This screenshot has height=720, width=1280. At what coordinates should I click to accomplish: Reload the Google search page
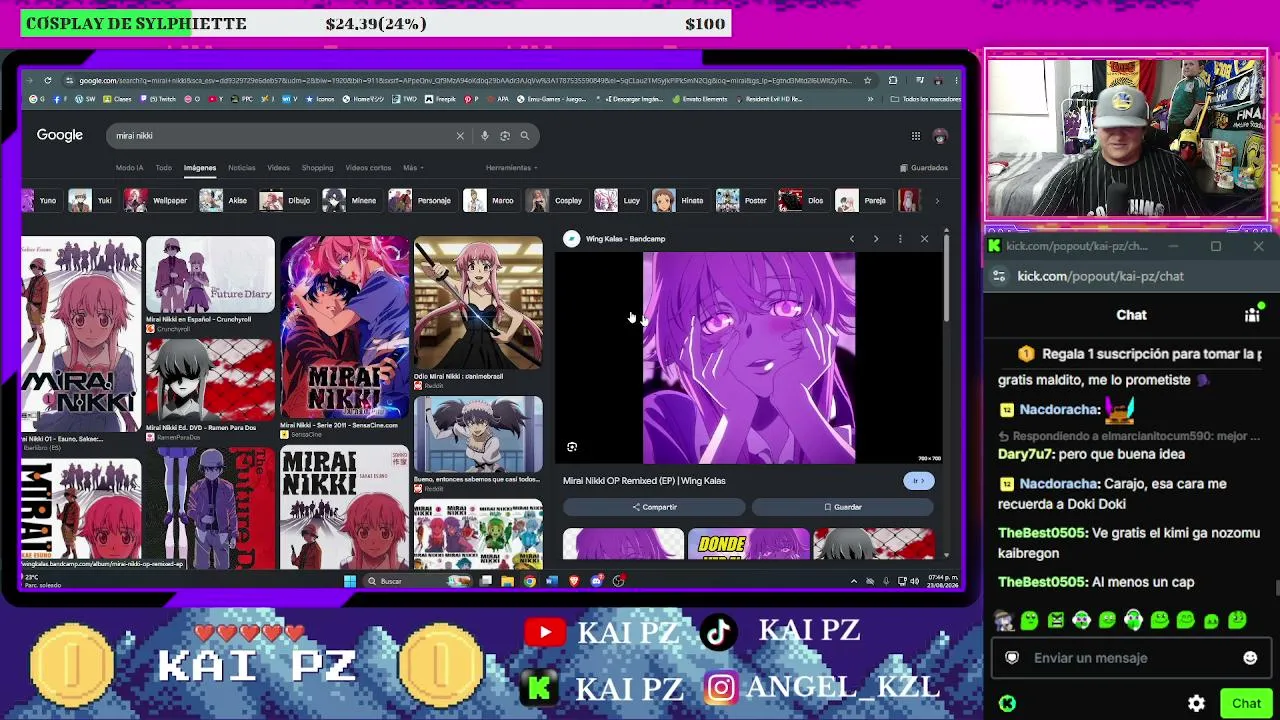pyautogui.click(x=47, y=80)
